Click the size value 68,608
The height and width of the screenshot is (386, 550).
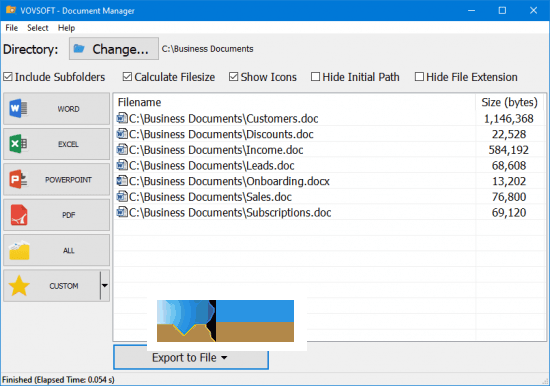509,165
